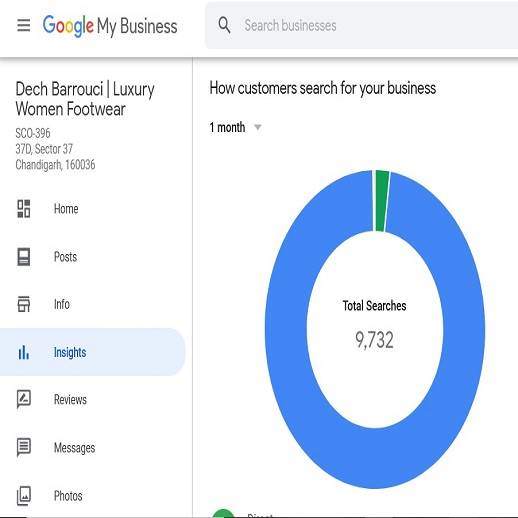Viewport: 518px width, 518px height.
Task: Open the Posts icon in sidebar
Action: [x=24, y=257]
